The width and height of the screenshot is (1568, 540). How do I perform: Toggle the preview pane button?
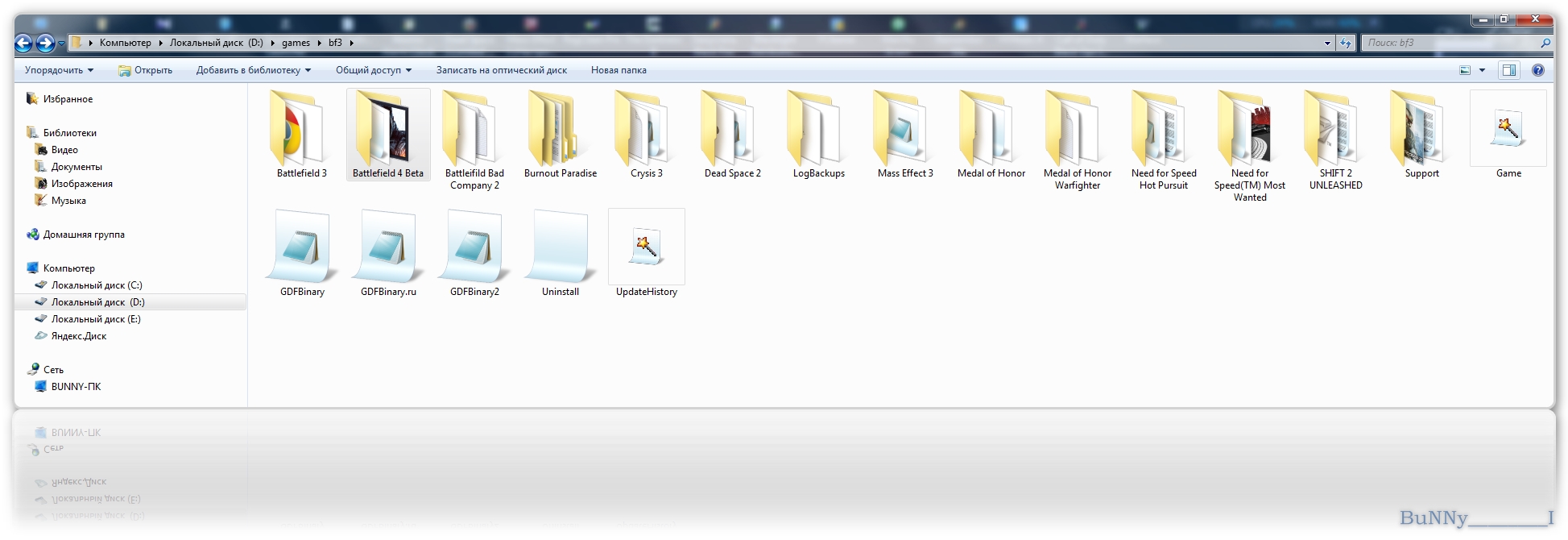pyautogui.click(x=1508, y=70)
